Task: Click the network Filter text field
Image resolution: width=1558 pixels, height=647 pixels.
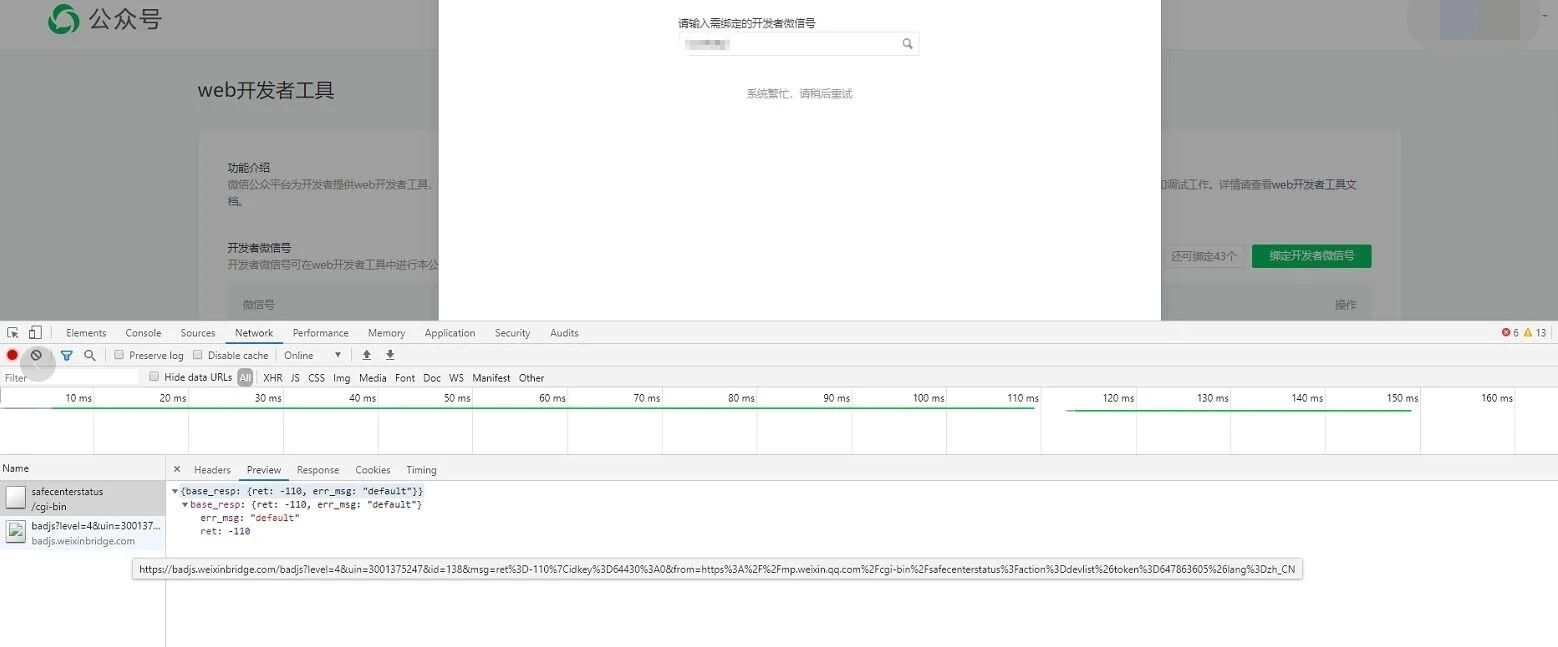Action: coord(70,378)
